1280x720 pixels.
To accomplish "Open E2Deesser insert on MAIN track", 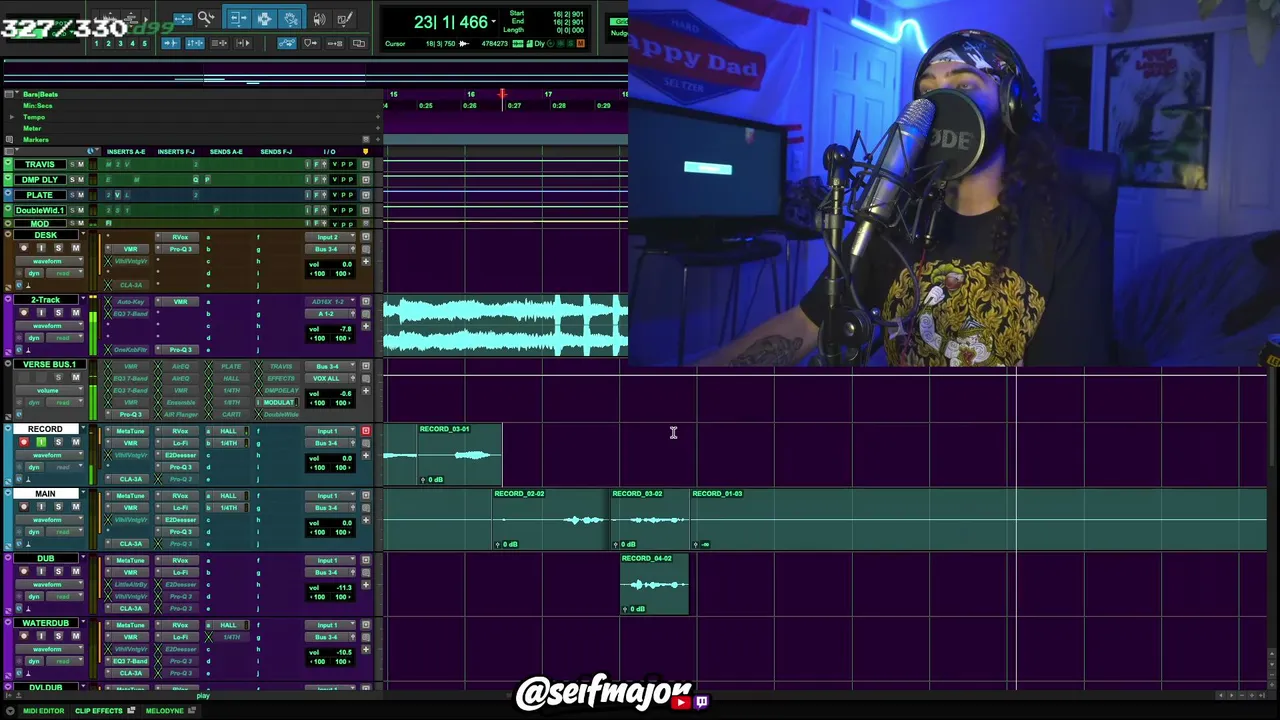I will (180, 520).
